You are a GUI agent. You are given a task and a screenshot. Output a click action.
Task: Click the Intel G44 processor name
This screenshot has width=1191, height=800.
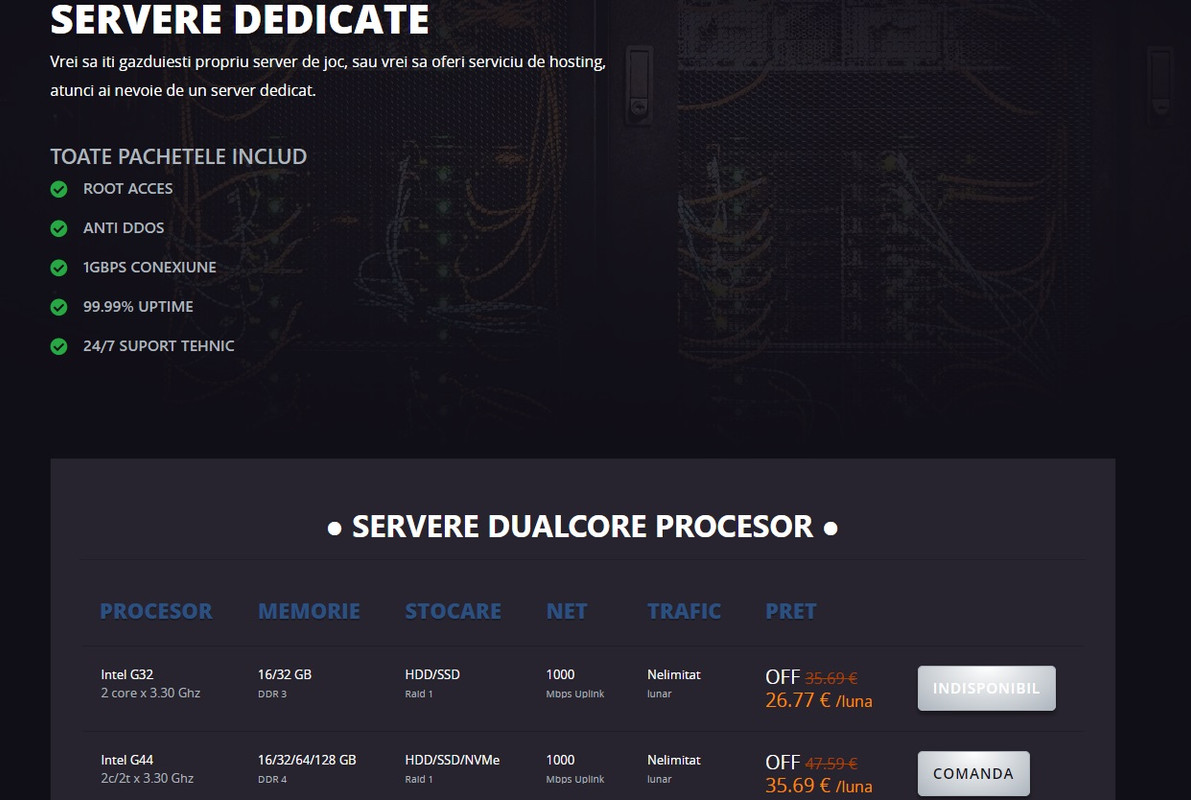tap(127, 760)
